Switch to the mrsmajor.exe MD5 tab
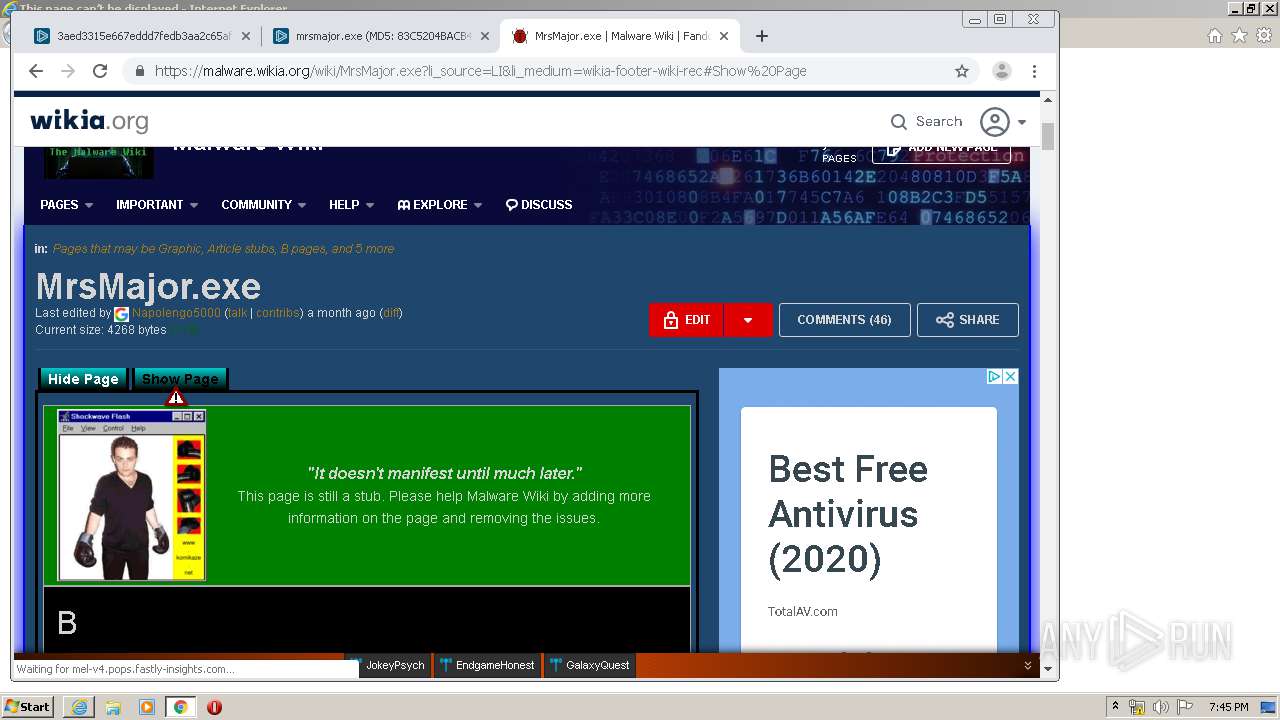The height and width of the screenshot is (720, 1280). tap(380, 36)
